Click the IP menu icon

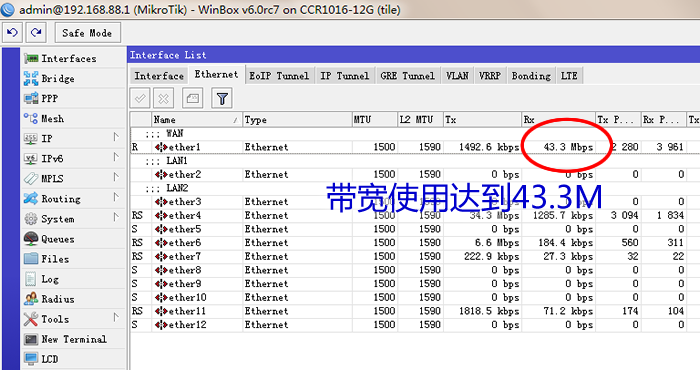pos(31,138)
